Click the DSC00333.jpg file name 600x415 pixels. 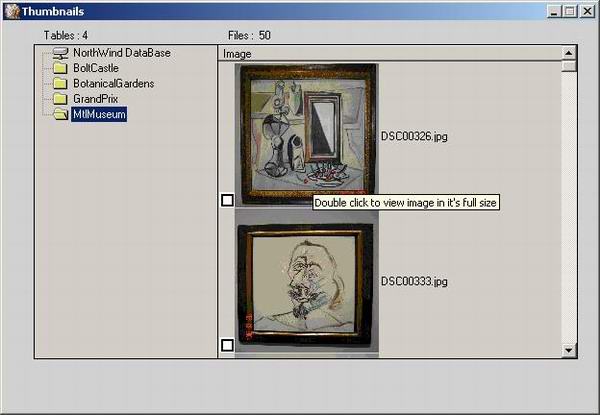pos(414,282)
